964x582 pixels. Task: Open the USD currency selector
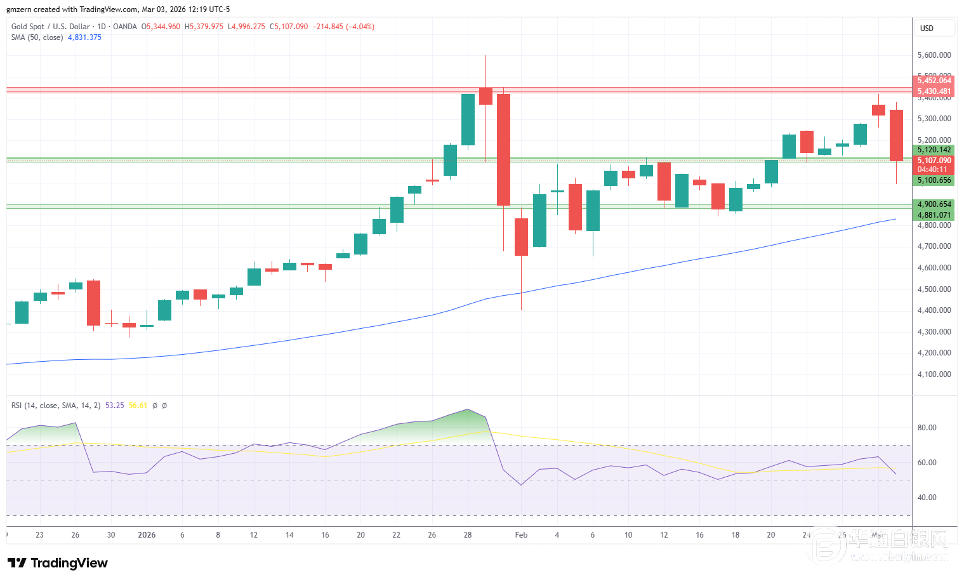click(x=926, y=28)
